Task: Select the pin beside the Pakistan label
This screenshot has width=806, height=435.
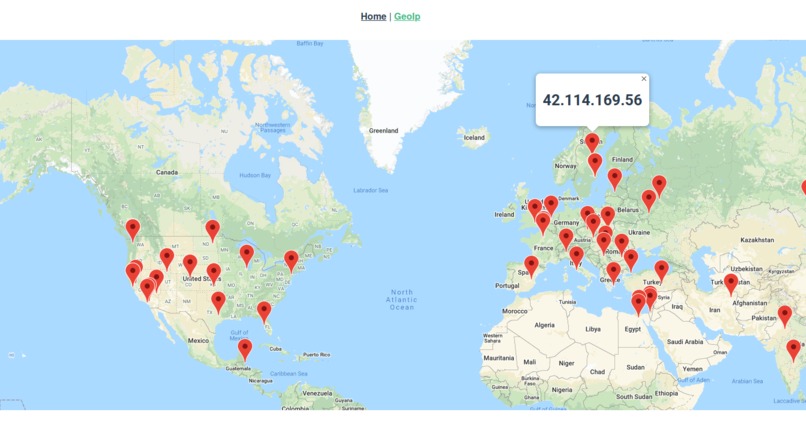Action: tap(785, 316)
